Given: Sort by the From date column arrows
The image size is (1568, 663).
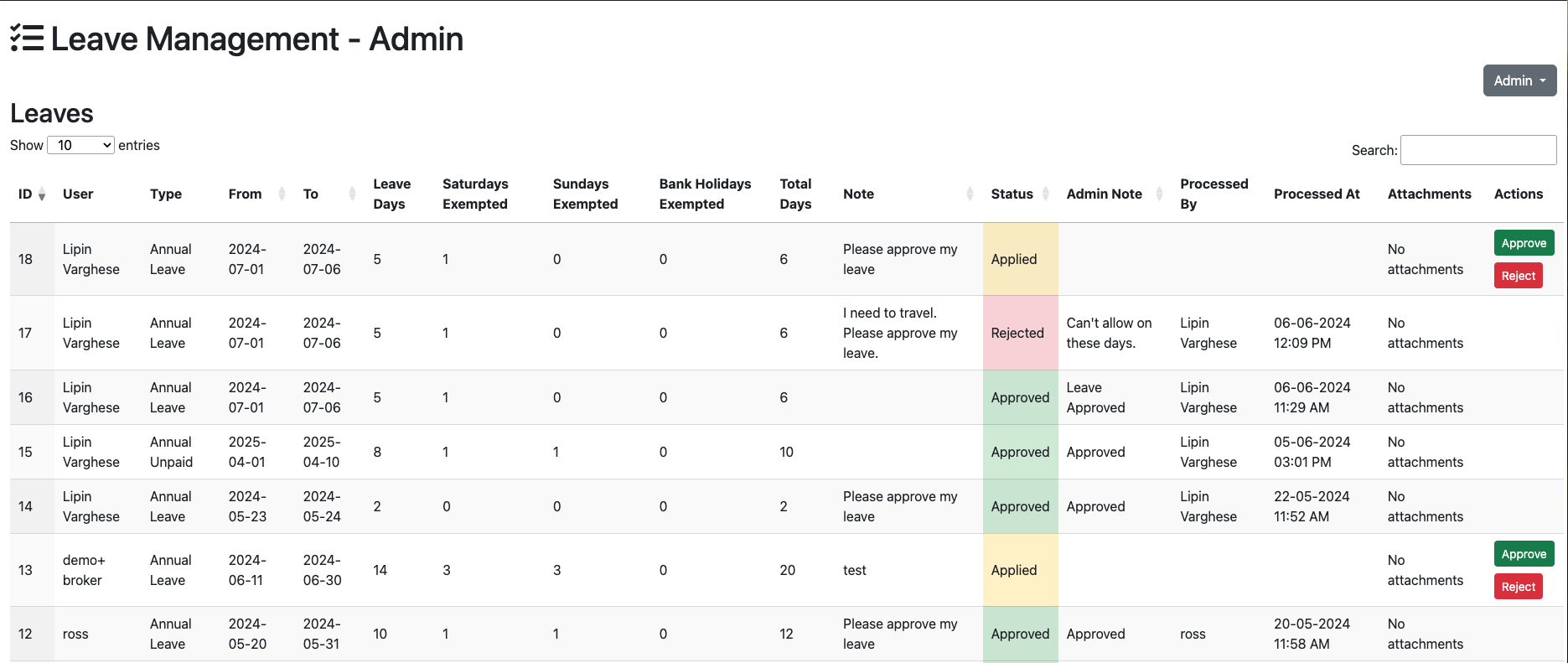Looking at the screenshot, I should click(x=282, y=194).
